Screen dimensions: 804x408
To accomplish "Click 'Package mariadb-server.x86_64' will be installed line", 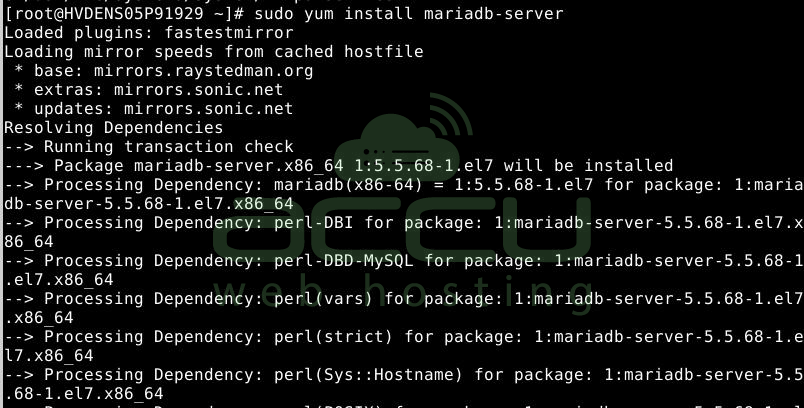I will pyautogui.click(x=363, y=166).
